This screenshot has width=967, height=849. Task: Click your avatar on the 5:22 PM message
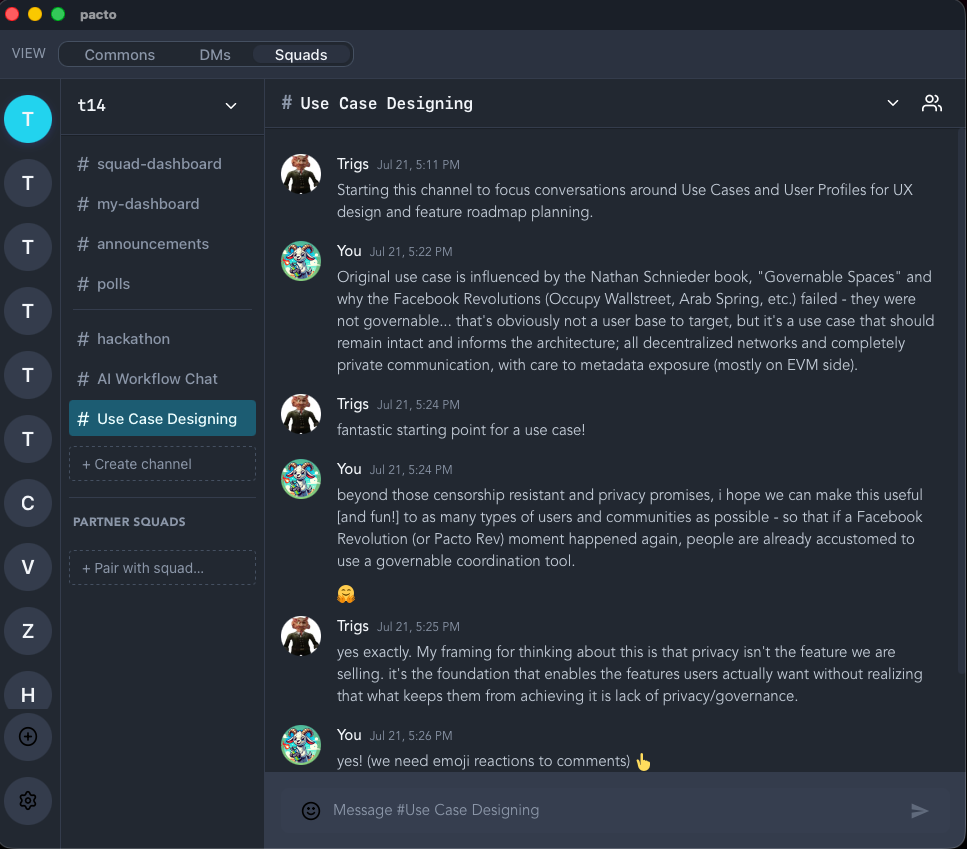(301, 261)
